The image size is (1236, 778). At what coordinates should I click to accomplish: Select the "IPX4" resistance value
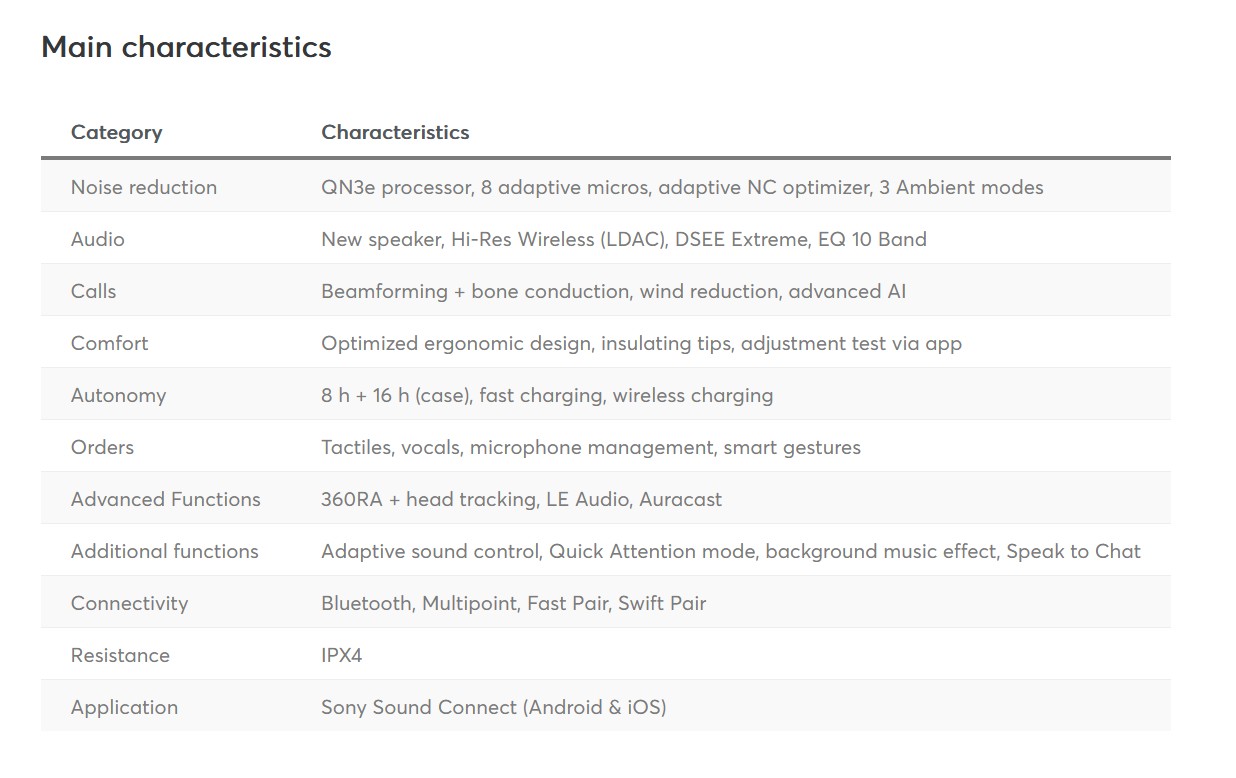pyautogui.click(x=341, y=655)
